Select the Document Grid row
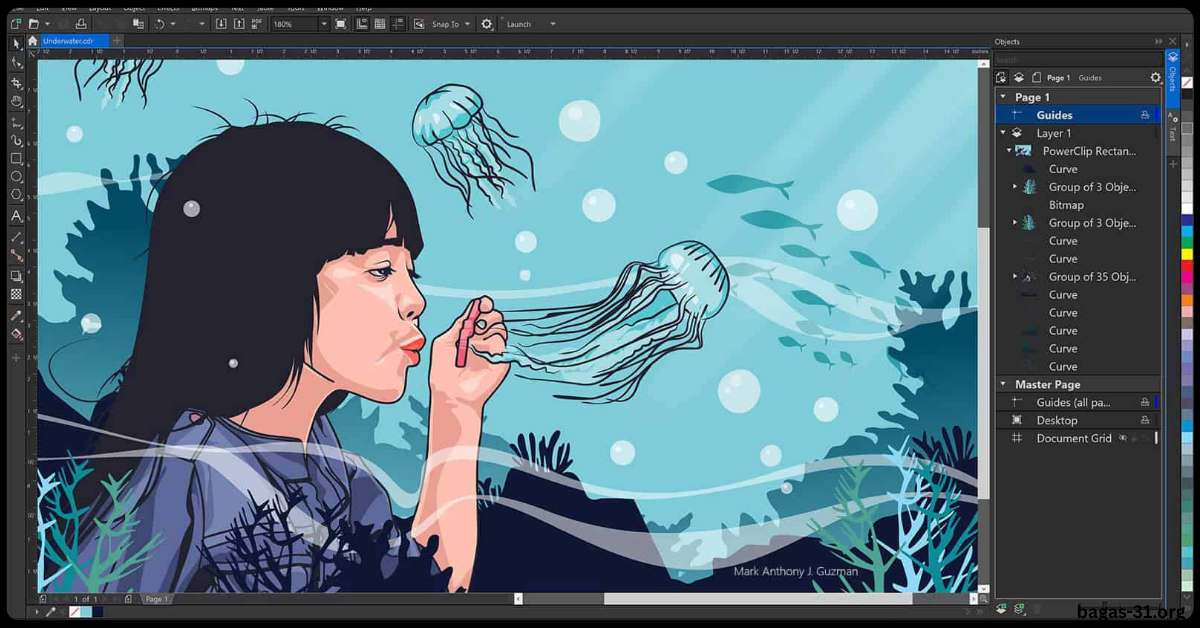This screenshot has height=628, width=1200. pyautogui.click(x=1079, y=438)
